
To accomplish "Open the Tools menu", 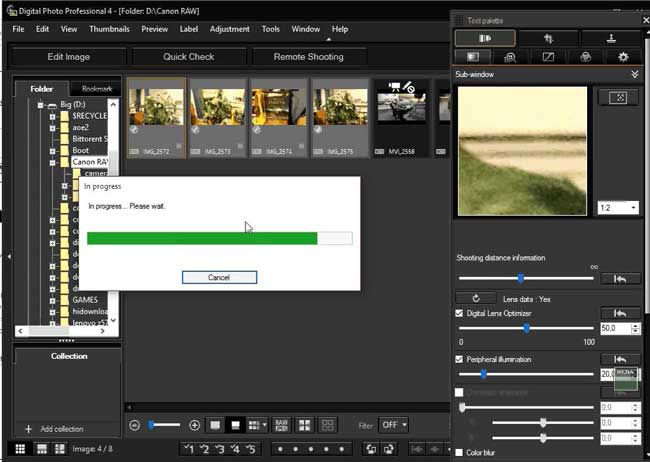I will pos(271,29).
